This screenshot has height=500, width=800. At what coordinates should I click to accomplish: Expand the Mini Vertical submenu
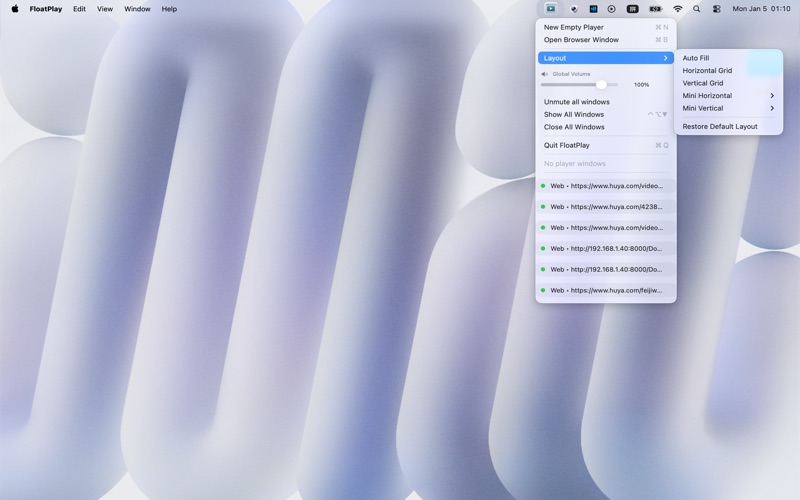coord(728,108)
